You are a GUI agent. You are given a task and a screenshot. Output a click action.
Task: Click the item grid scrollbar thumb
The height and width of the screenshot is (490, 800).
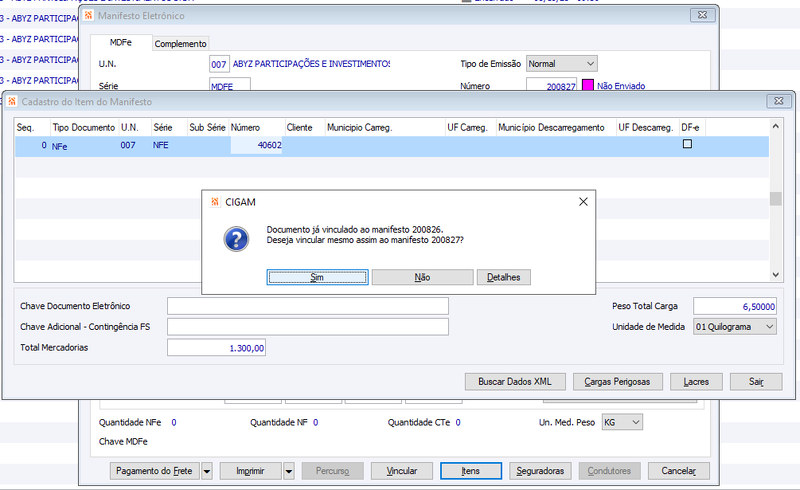pos(776,199)
